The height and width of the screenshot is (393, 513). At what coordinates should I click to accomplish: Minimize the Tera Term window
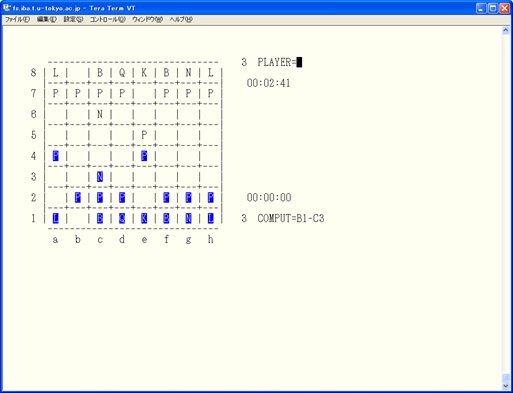(480, 8)
